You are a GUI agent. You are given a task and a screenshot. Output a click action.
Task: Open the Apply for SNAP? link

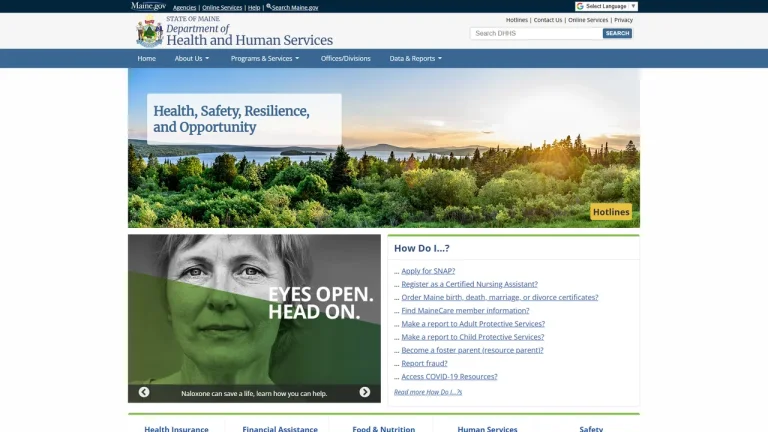428,271
